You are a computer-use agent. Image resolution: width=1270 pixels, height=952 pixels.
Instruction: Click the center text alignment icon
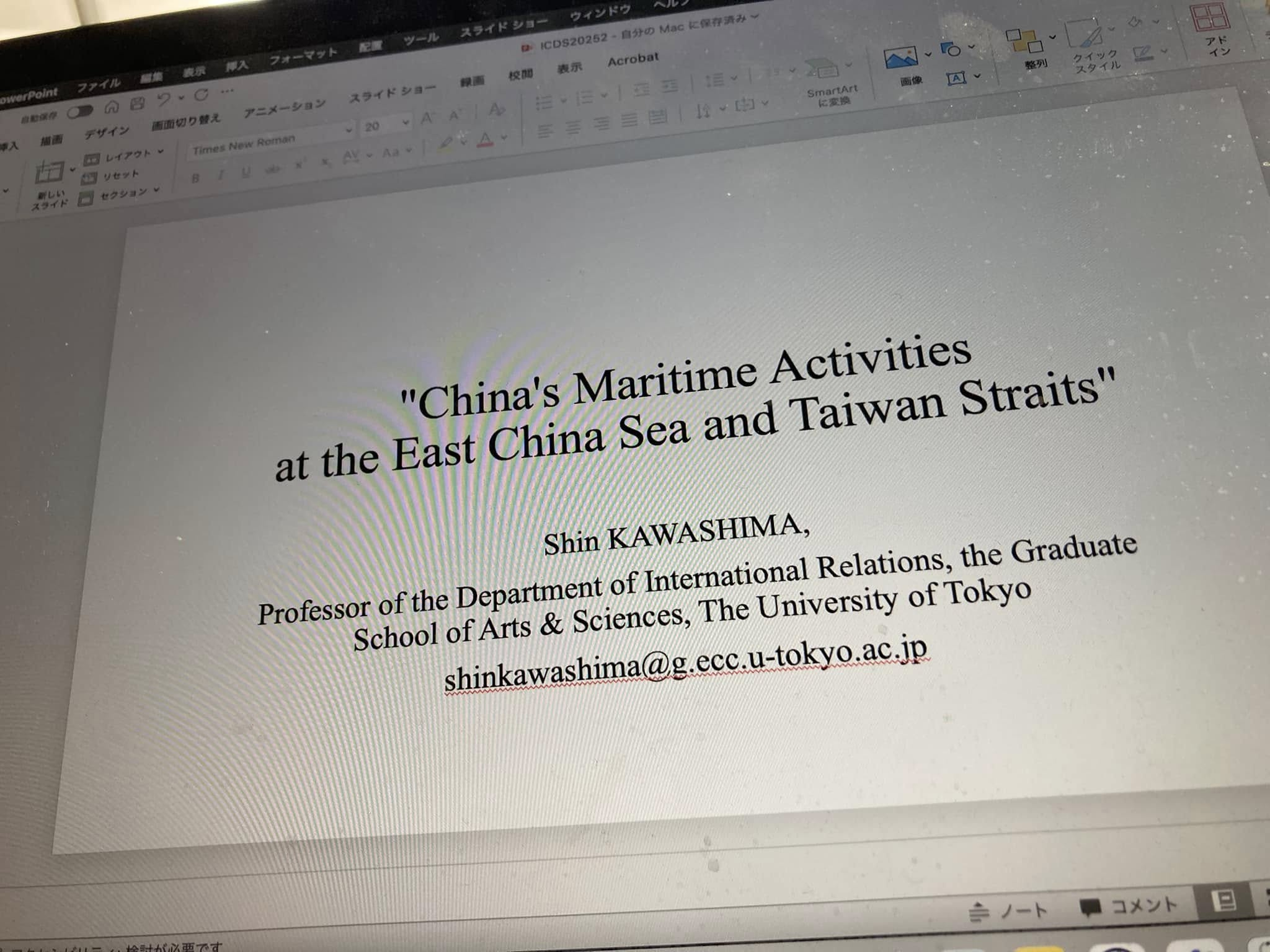tap(573, 127)
